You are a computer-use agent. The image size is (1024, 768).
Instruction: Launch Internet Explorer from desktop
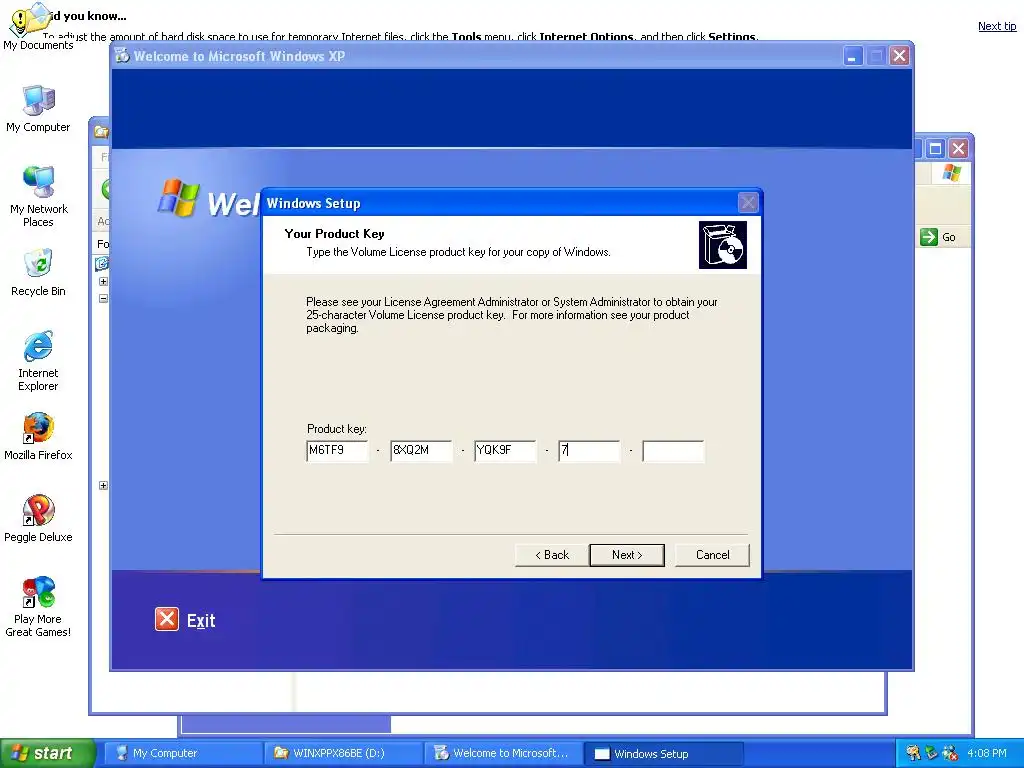coord(38,360)
